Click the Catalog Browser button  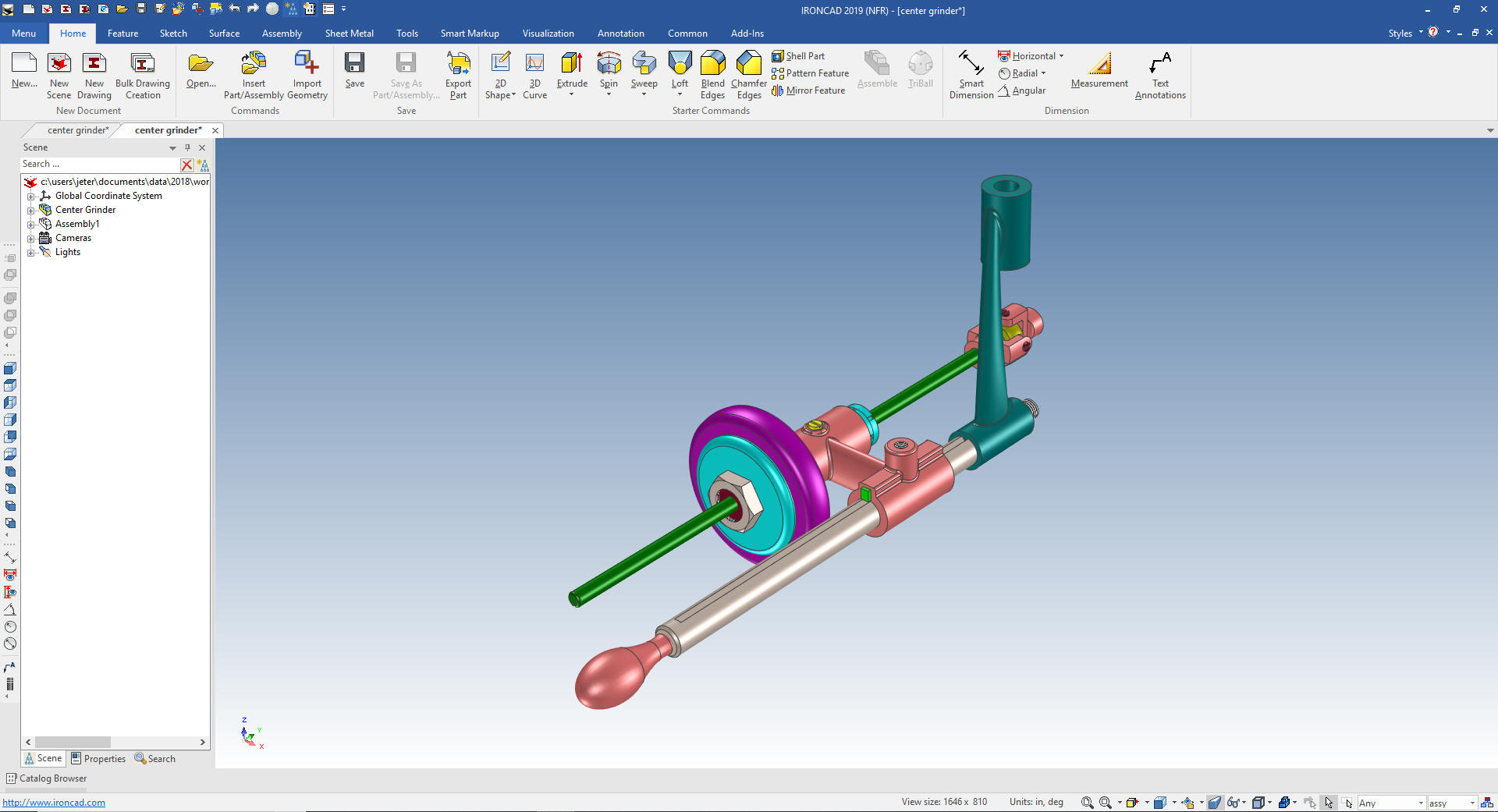click(47, 778)
